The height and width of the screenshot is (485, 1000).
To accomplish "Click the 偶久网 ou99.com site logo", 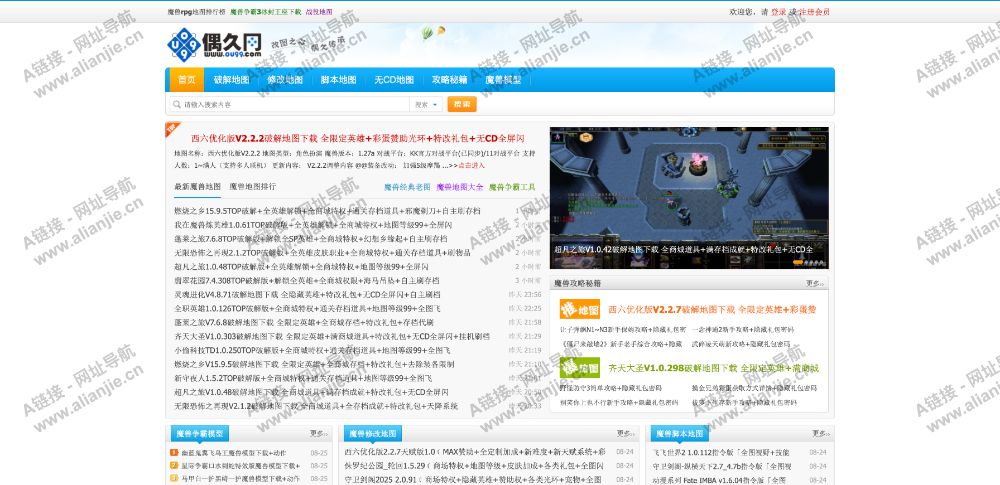I will coord(214,44).
